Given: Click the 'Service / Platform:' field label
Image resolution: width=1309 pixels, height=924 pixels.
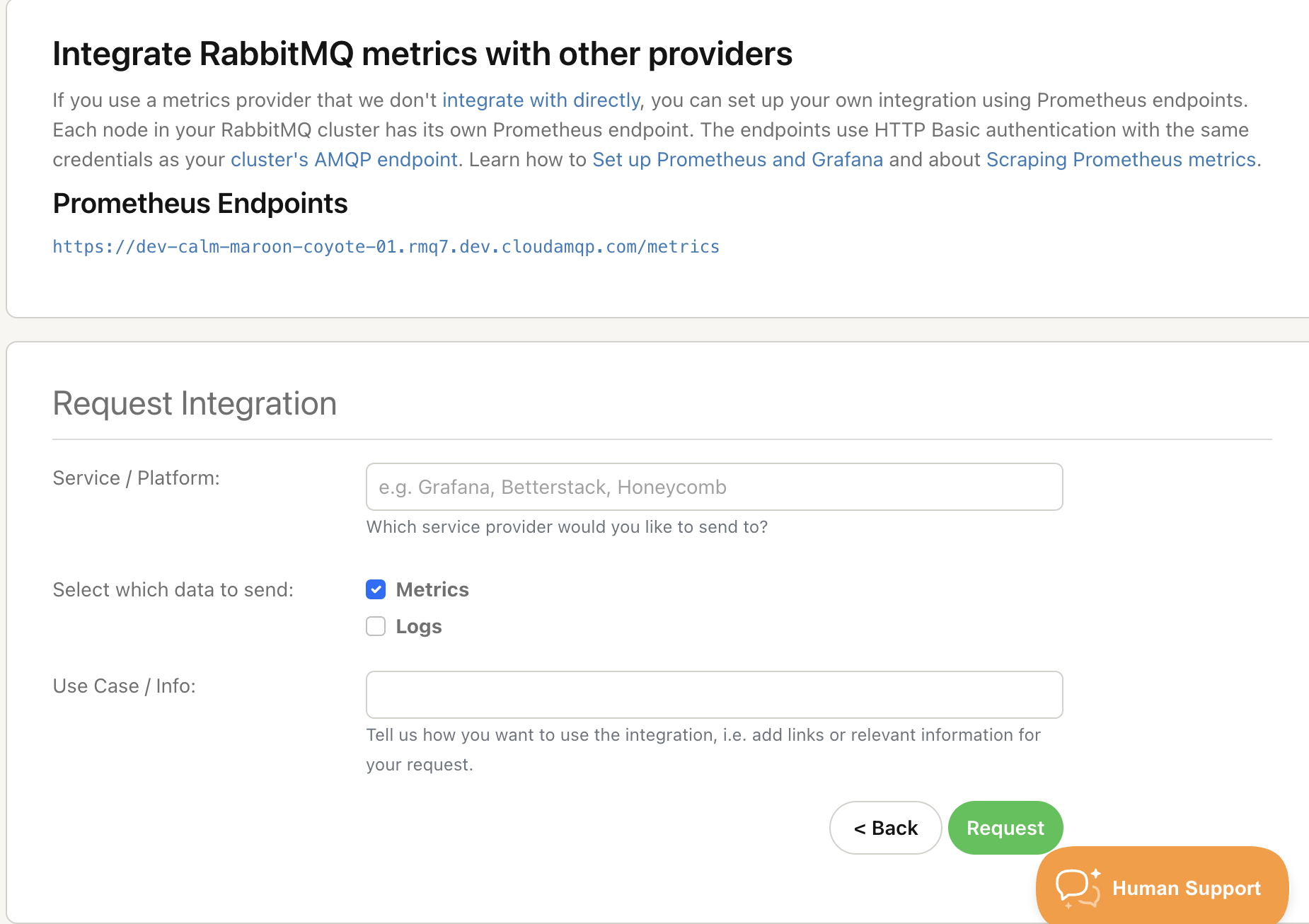Looking at the screenshot, I should (136, 478).
